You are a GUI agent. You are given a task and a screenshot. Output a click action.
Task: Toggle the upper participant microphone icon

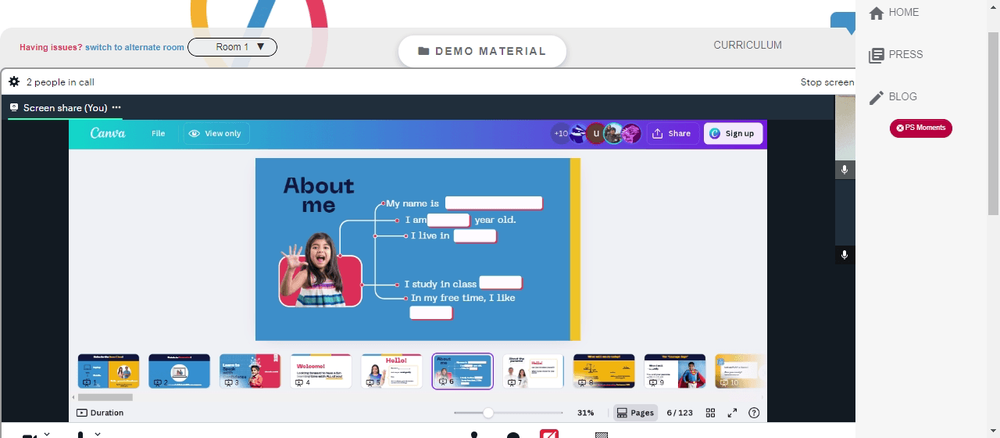pos(844,170)
